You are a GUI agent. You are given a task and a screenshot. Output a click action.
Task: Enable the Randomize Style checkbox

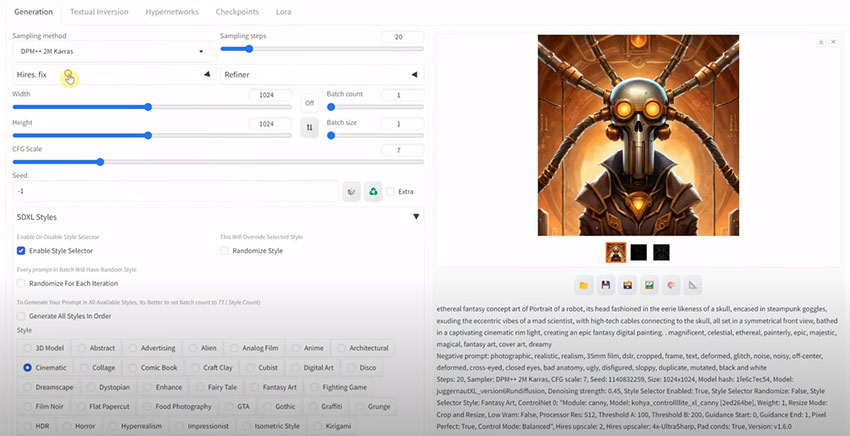[224, 251]
